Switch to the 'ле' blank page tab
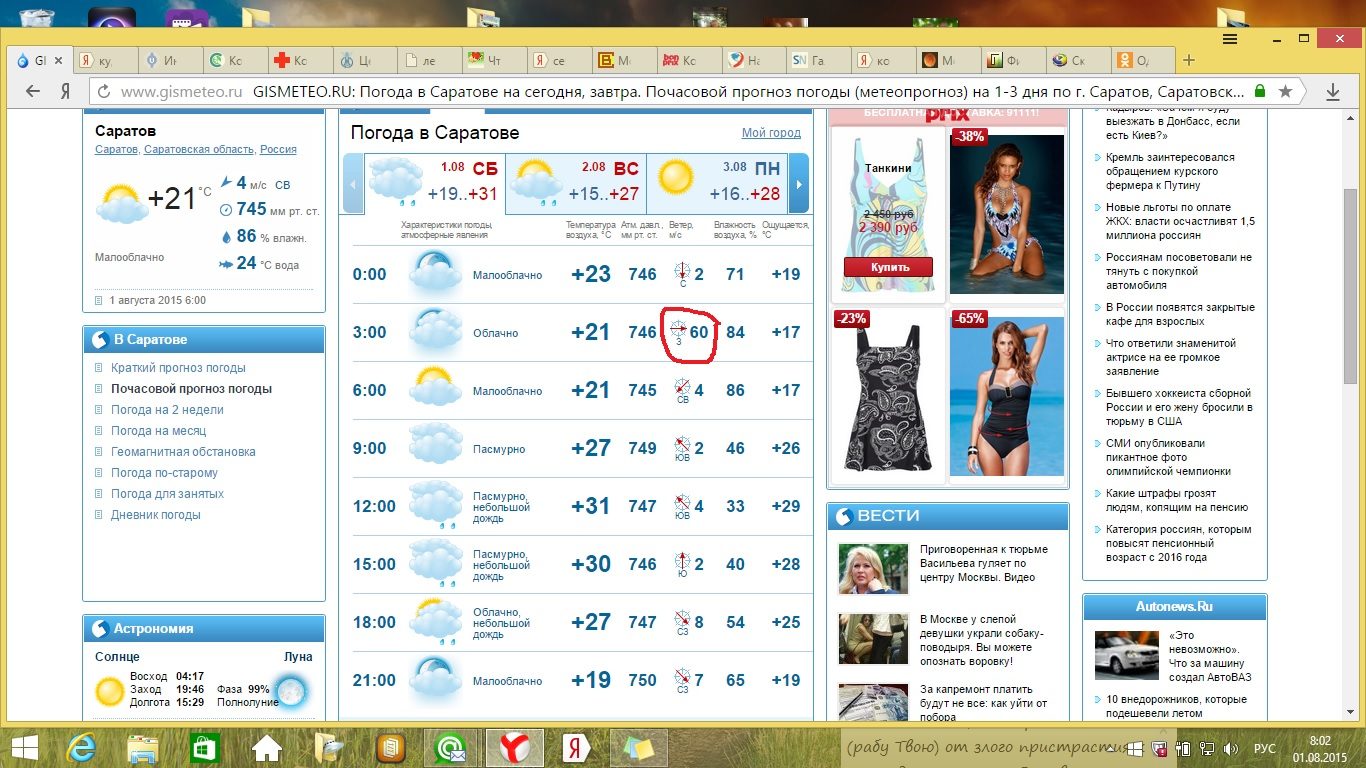 (x=430, y=61)
